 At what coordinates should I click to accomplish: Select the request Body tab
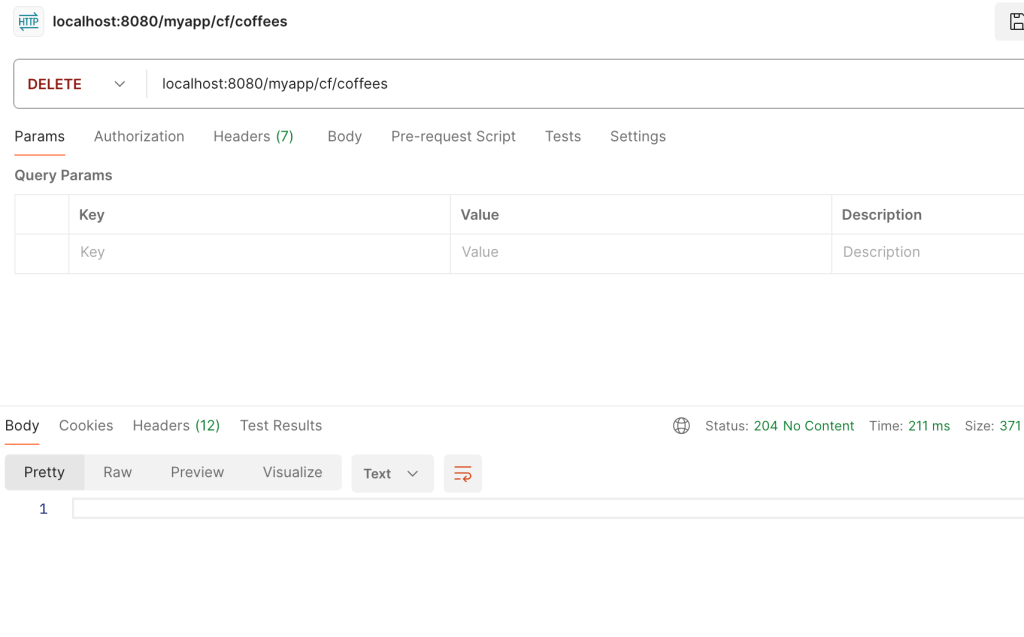coord(344,137)
